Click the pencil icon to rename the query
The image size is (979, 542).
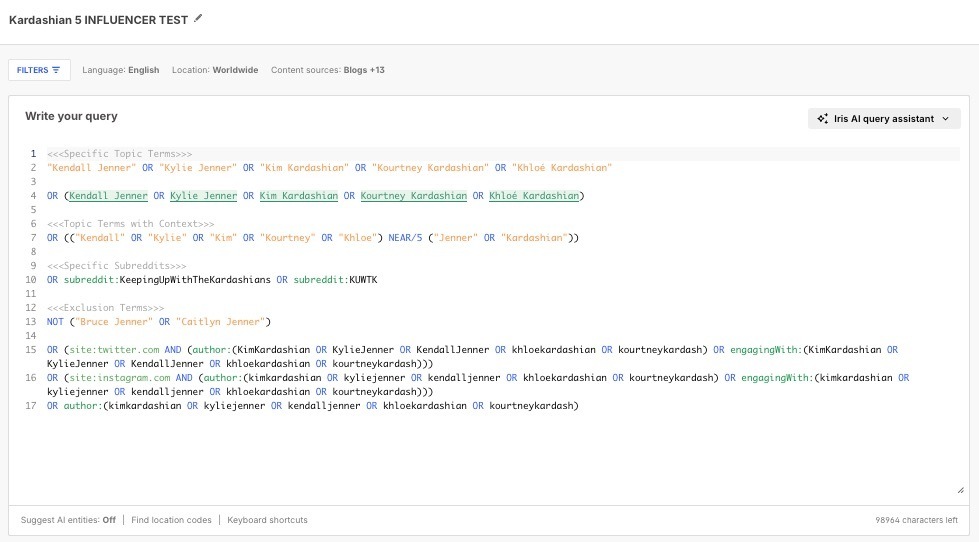[198, 19]
